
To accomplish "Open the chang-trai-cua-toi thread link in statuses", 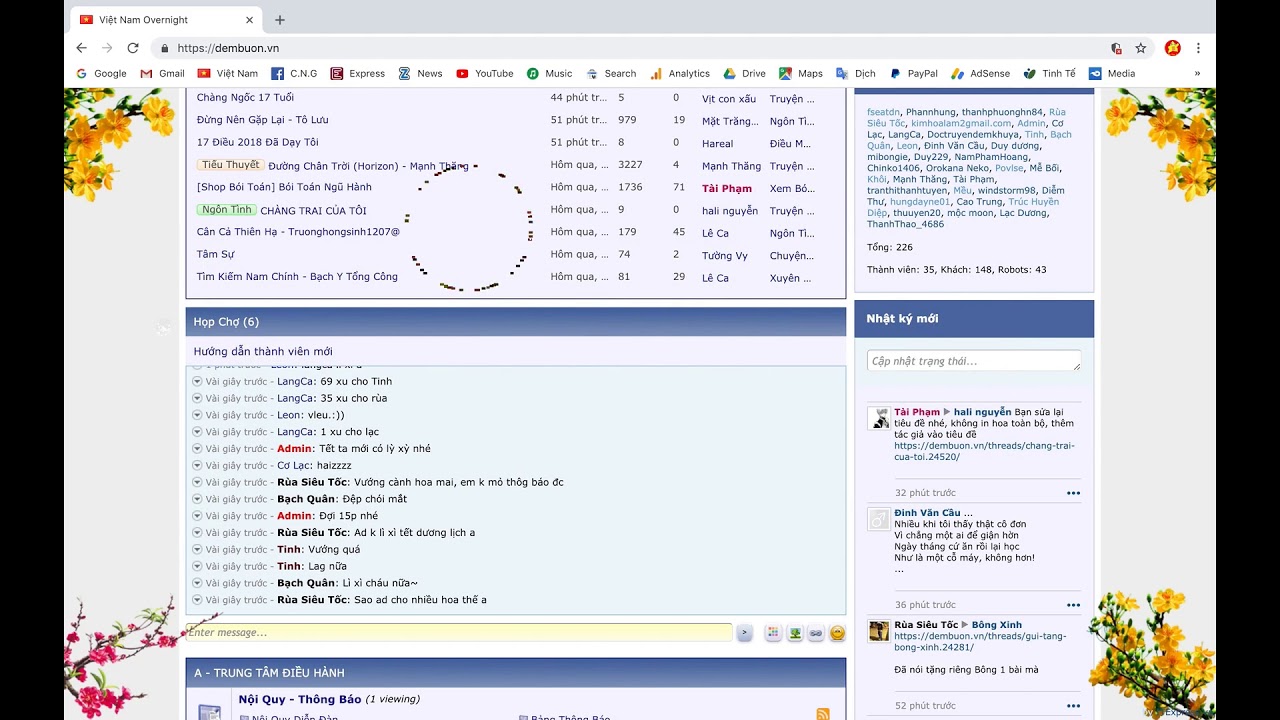I will [x=984, y=451].
